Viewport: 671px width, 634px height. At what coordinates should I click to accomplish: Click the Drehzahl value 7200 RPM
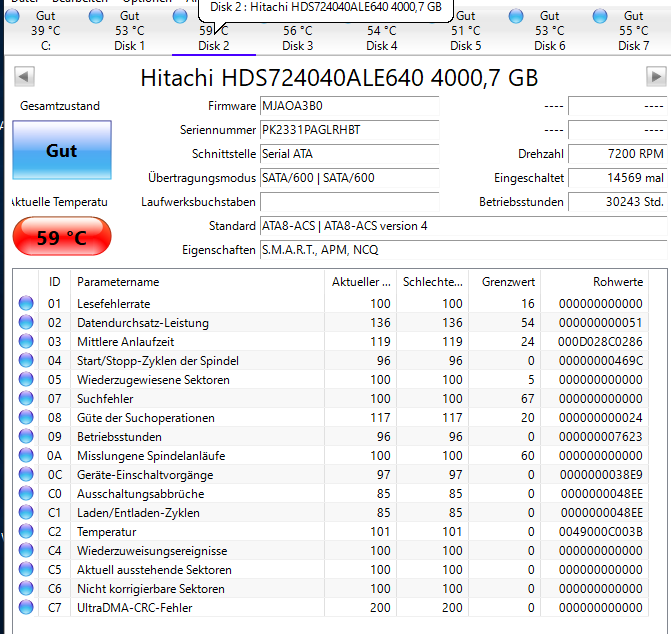pos(618,154)
